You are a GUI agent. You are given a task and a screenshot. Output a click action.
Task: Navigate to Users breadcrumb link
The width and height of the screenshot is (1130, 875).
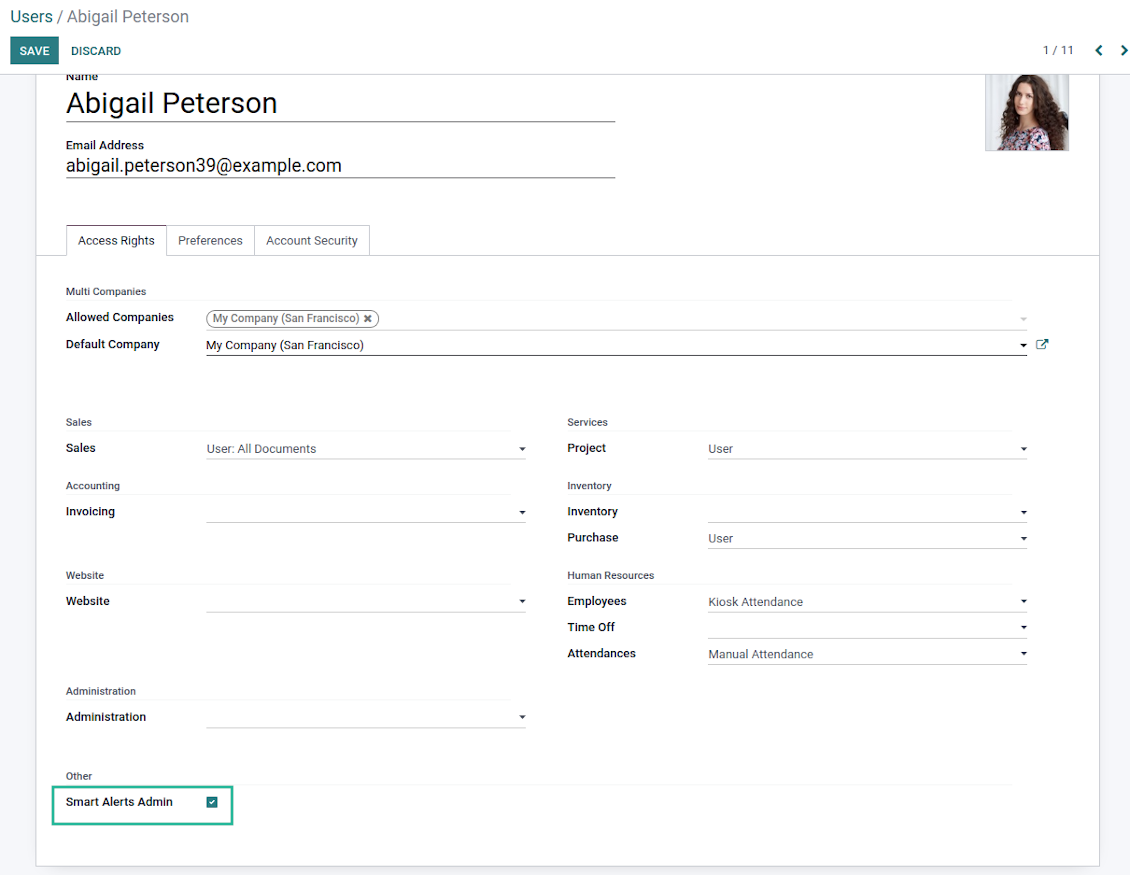click(31, 17)
